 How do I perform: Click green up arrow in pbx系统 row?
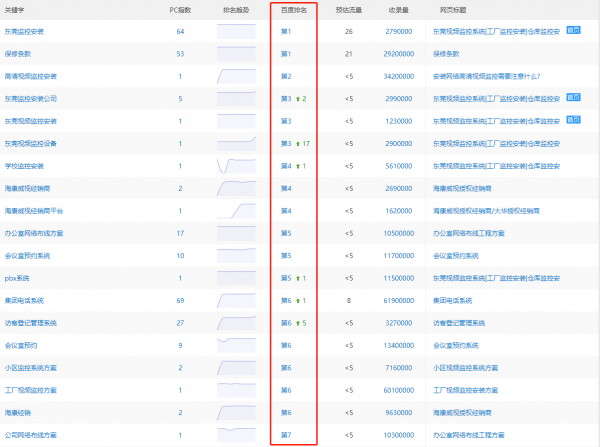click(298, 278)
